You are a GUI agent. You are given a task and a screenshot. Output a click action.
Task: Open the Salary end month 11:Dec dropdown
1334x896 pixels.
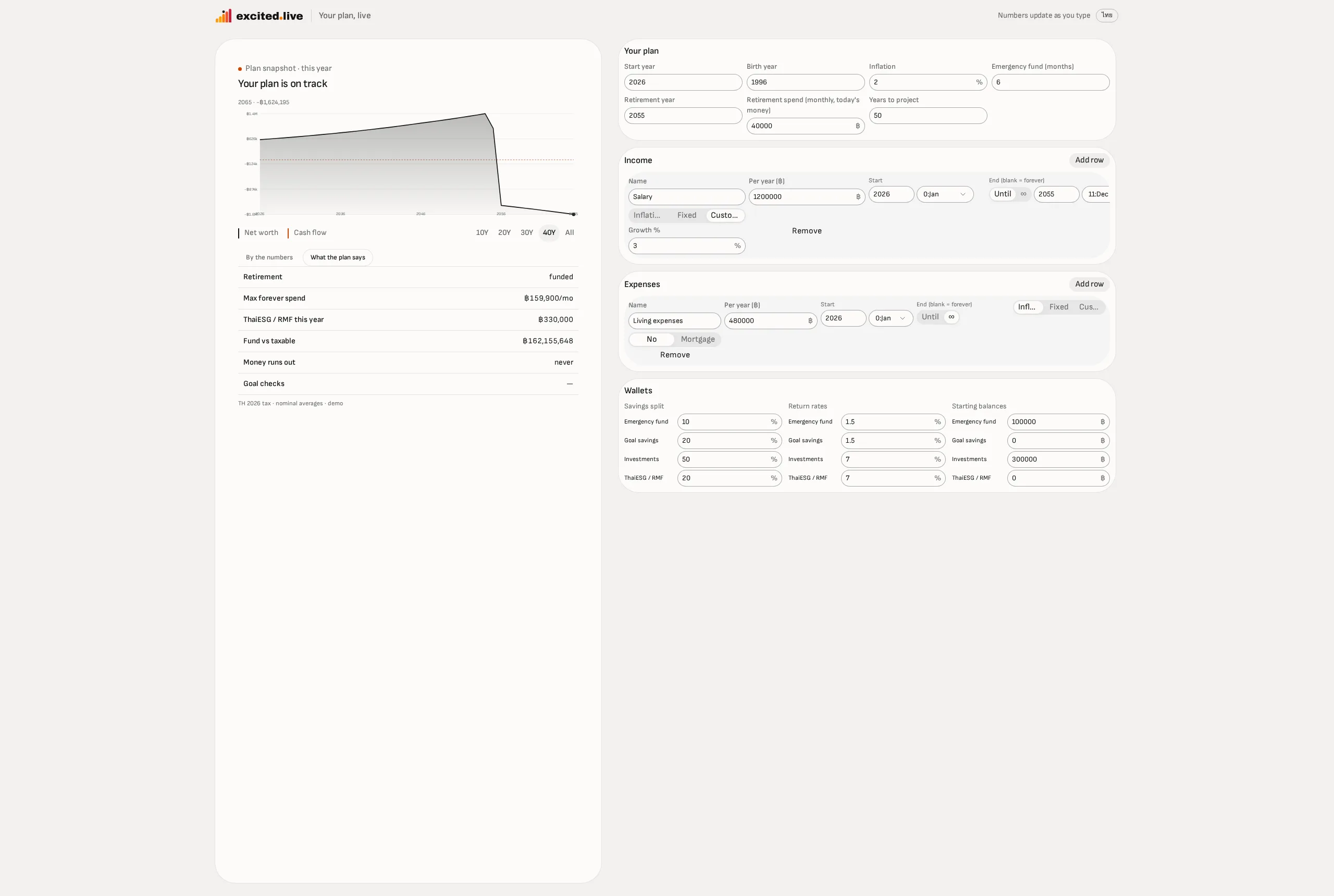1096,194
